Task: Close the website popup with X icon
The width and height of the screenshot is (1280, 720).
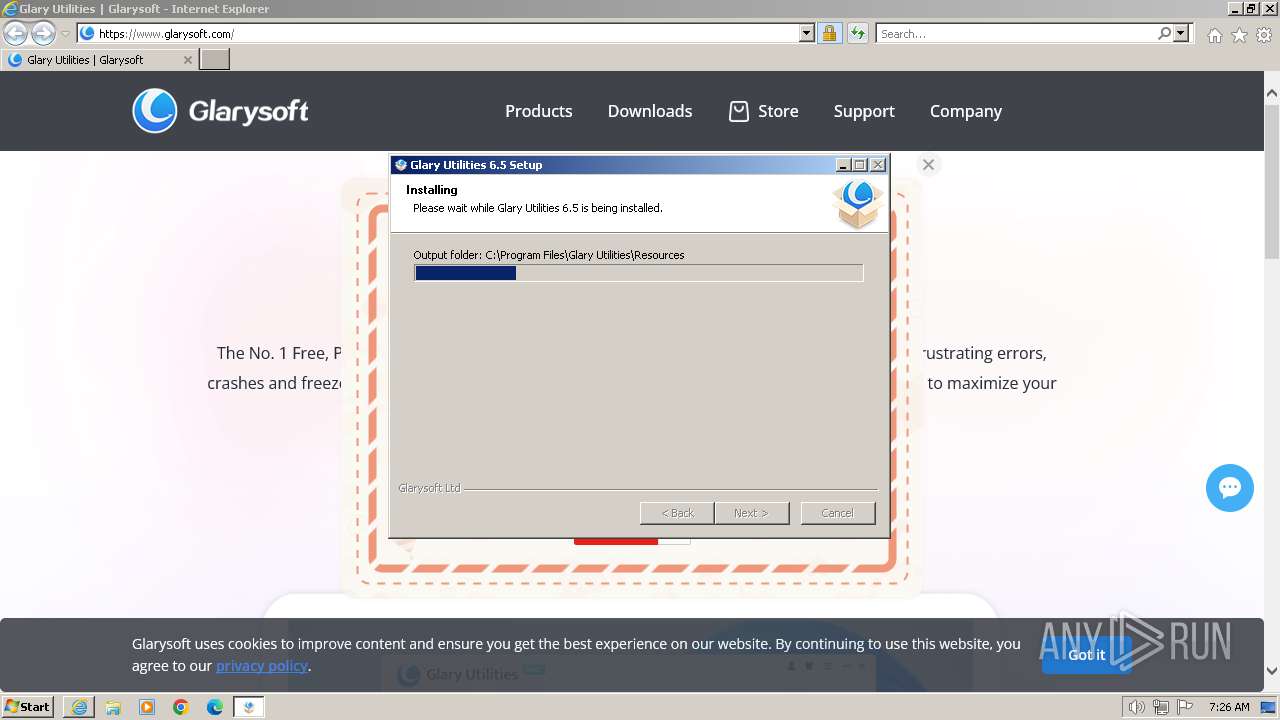Action: click(928, 165)
